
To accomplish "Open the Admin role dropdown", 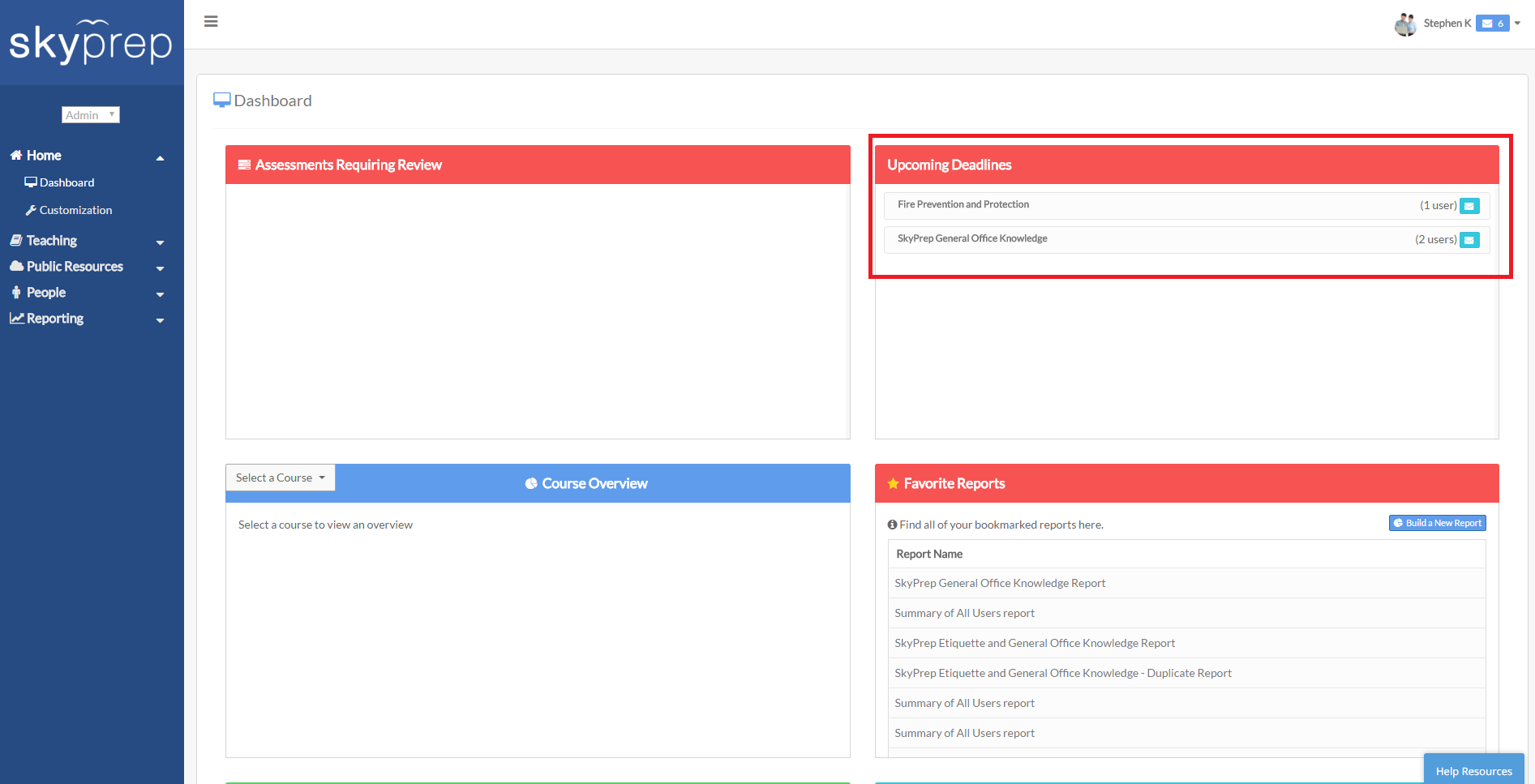I will pos(91,115).
